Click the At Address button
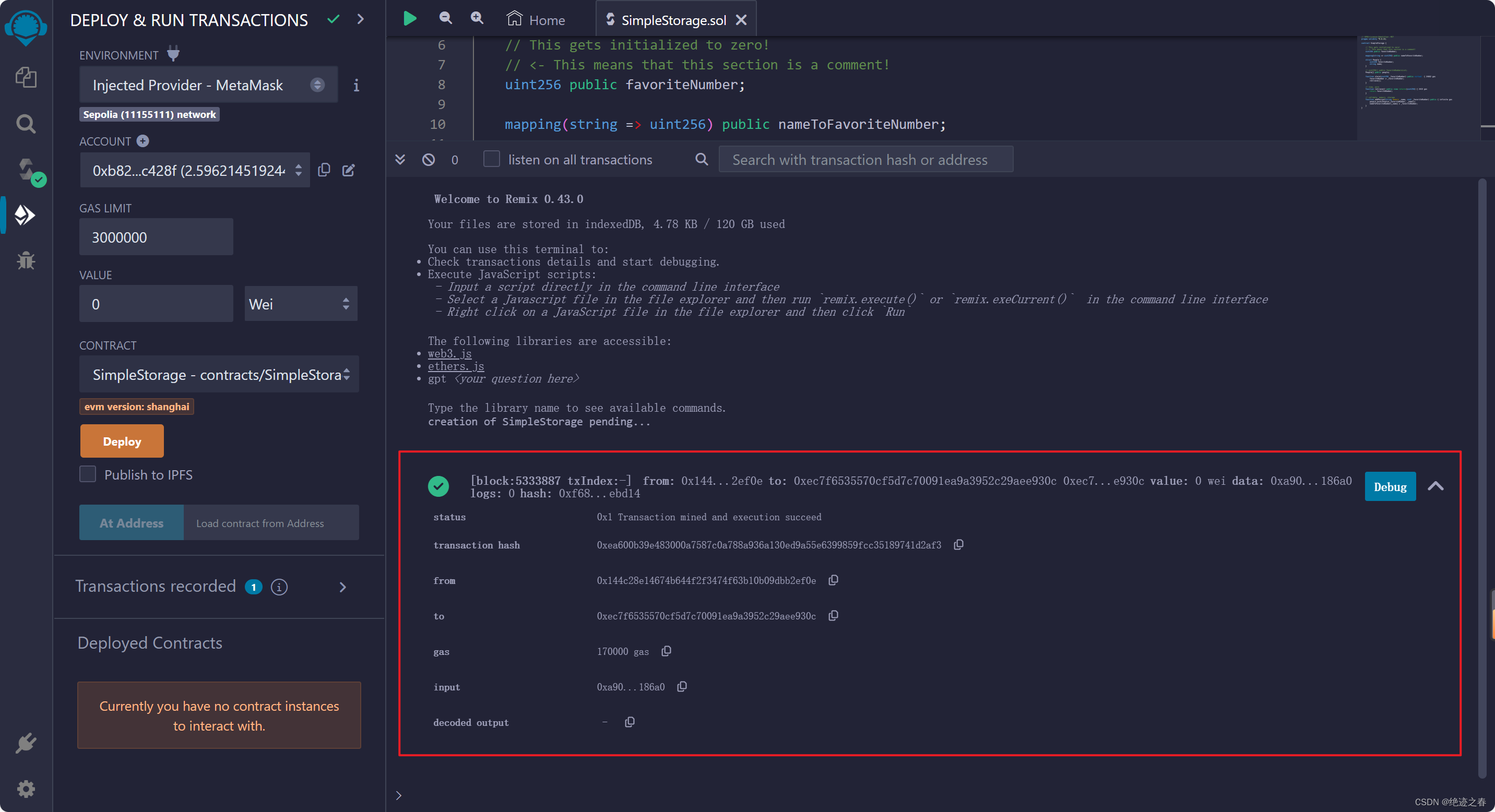This screenshot has width=1495, height=812. click(x=131, y=521)
